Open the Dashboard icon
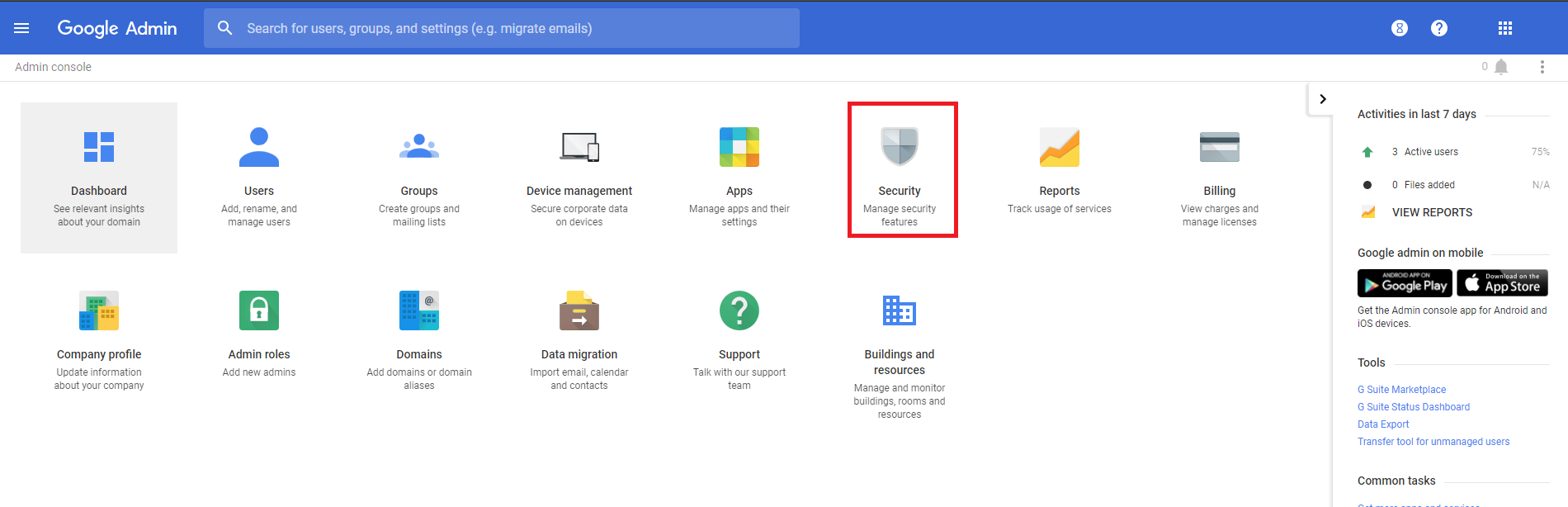Viewport: 1568px width, 507px height. click(x=99, y=147)
